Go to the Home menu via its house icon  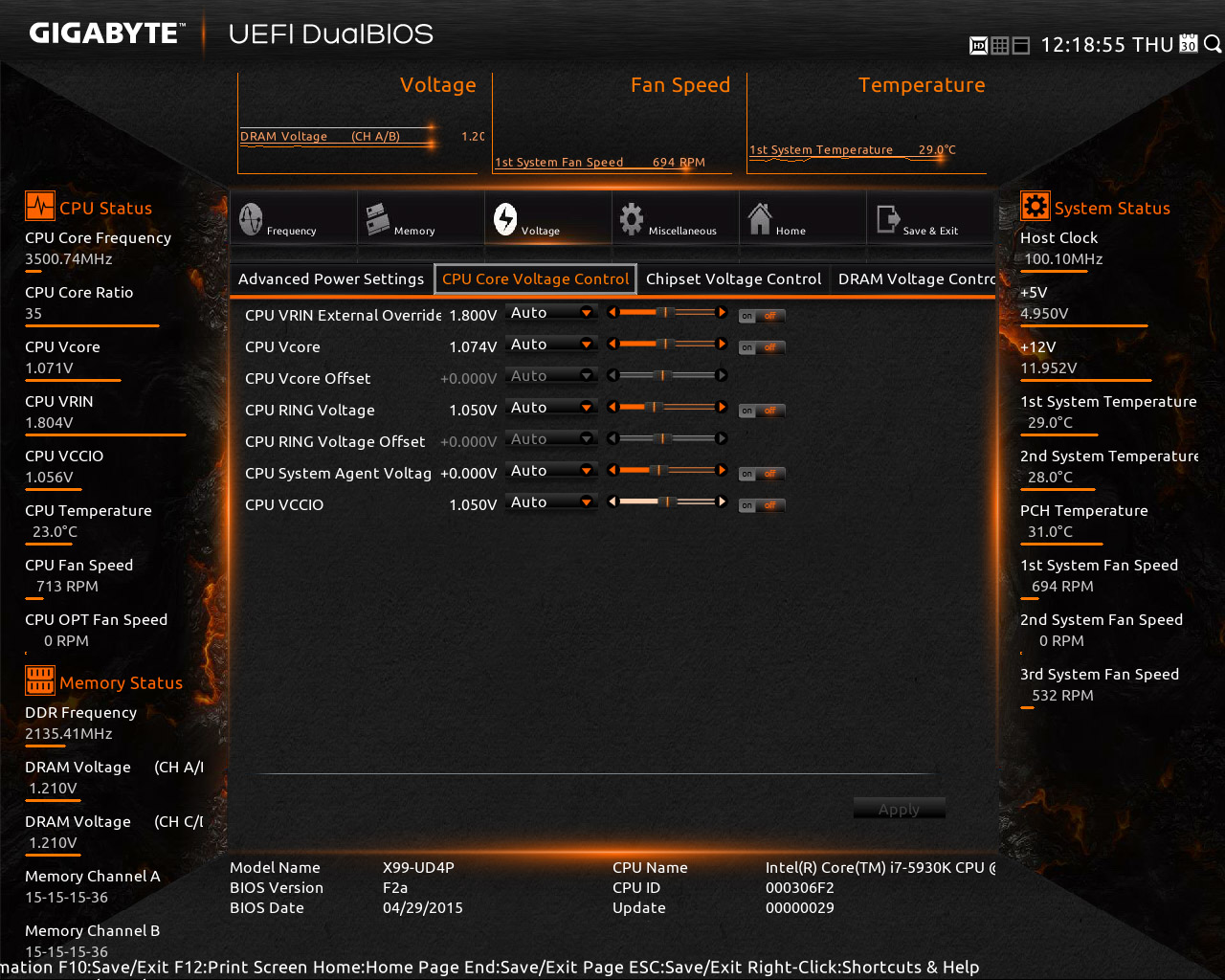(x=760, y=218)
